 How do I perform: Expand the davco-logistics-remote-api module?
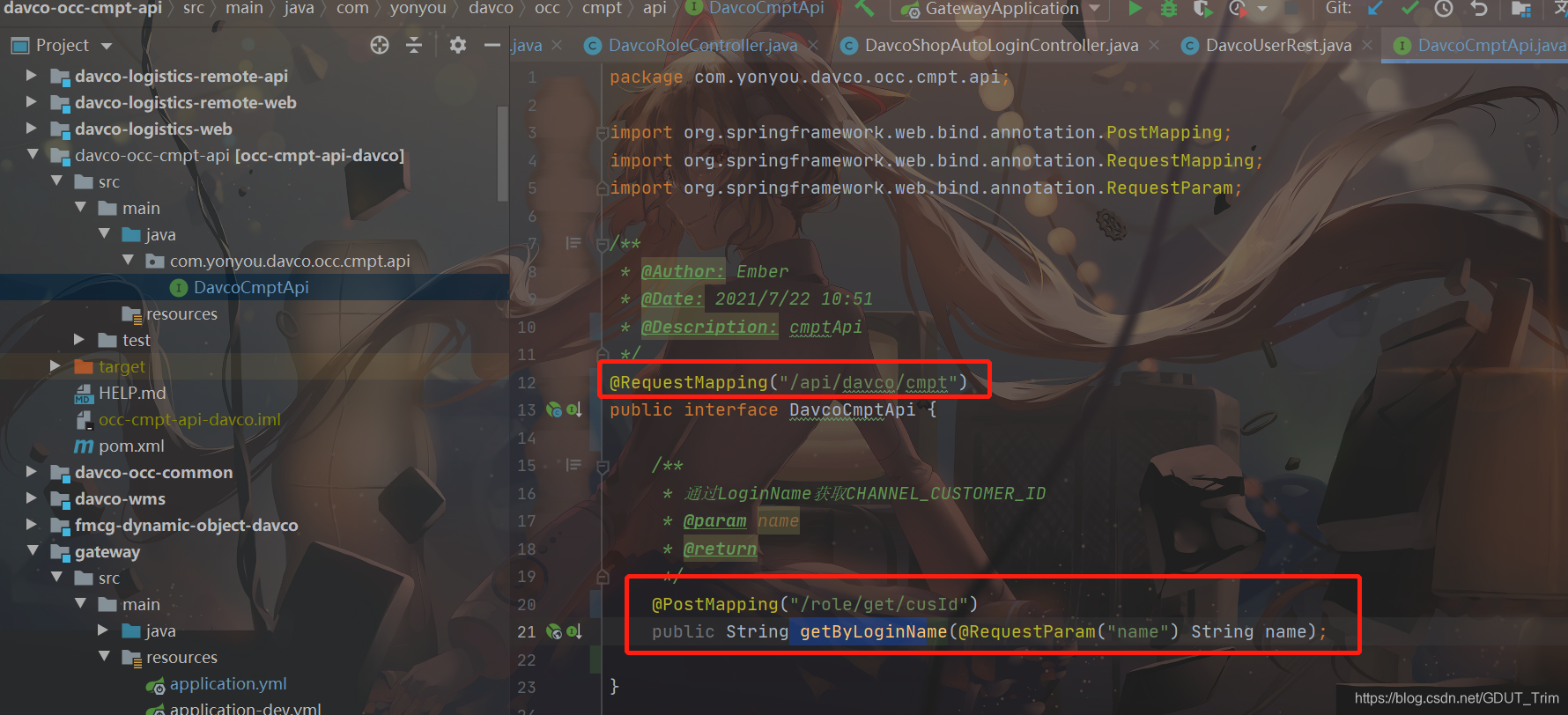(32, 76)
